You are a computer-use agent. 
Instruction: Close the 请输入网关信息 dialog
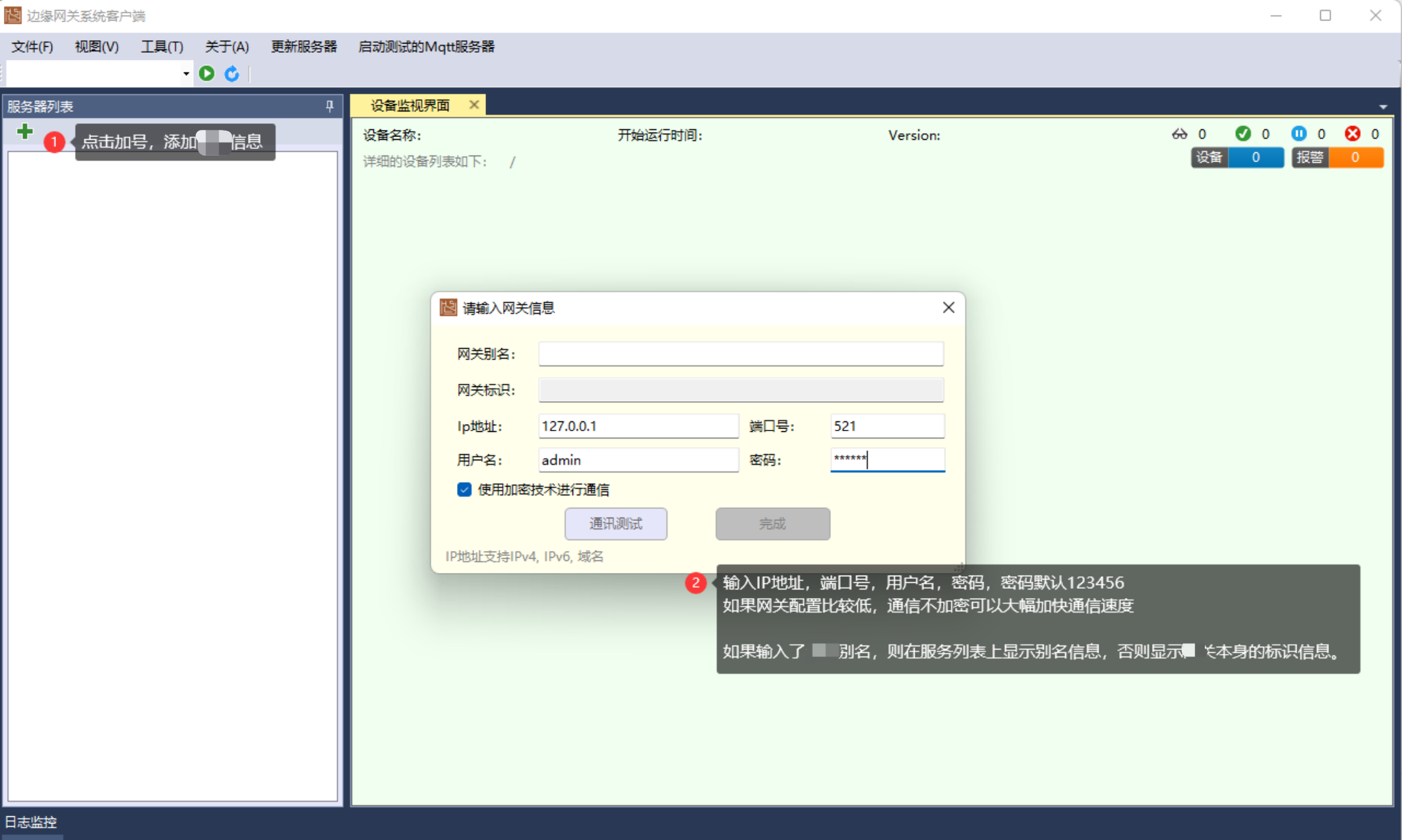click(x=948, y=307)
